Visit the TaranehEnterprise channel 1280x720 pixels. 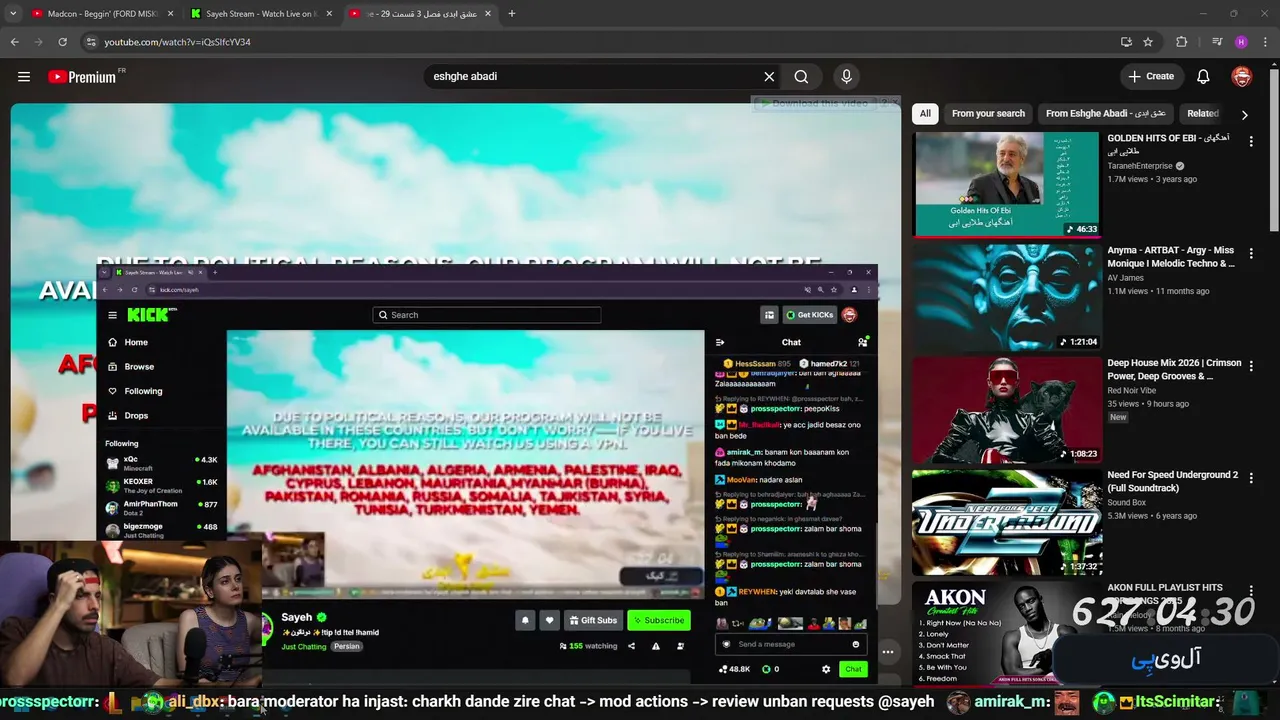tap(1140, 166)
